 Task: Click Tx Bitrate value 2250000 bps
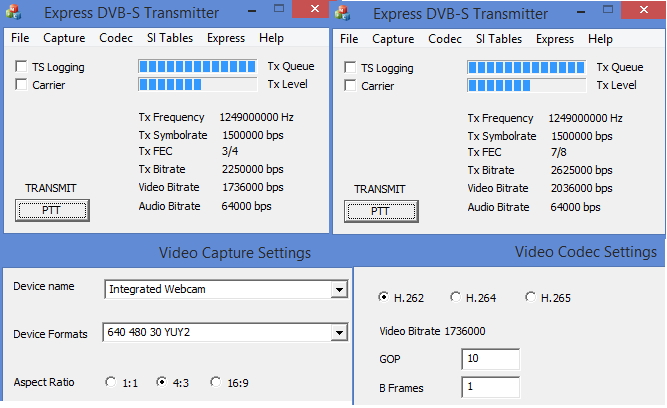[252, 169]
